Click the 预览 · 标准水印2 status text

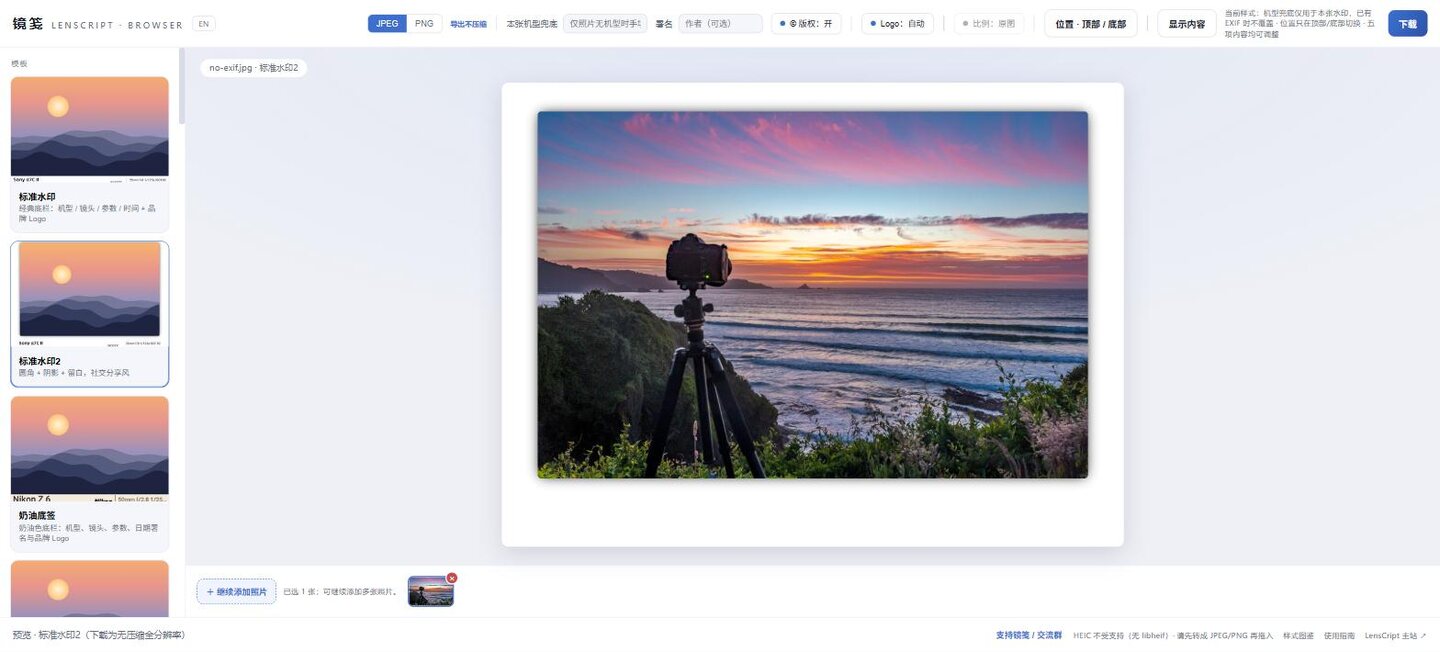tap(98, 635)
